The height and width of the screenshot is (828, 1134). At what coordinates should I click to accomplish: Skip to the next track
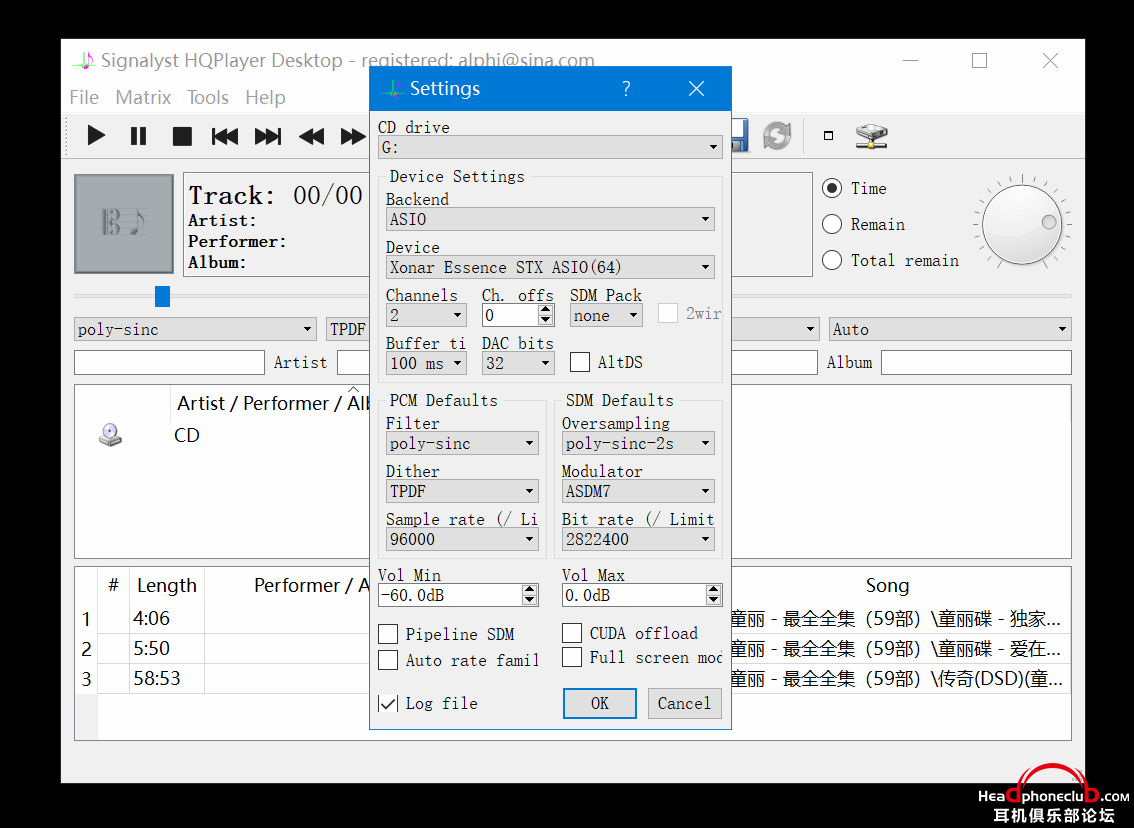[x=268, y=136]
